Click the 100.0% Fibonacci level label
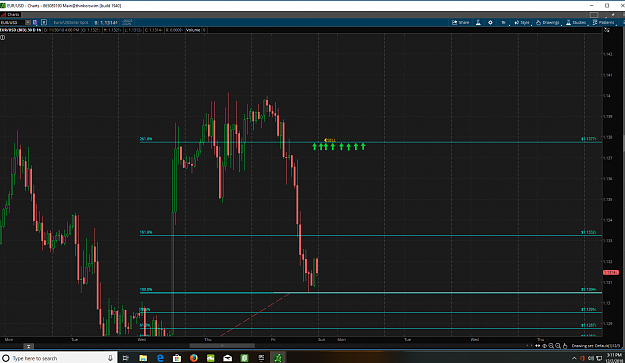 (x=145, y=290)
